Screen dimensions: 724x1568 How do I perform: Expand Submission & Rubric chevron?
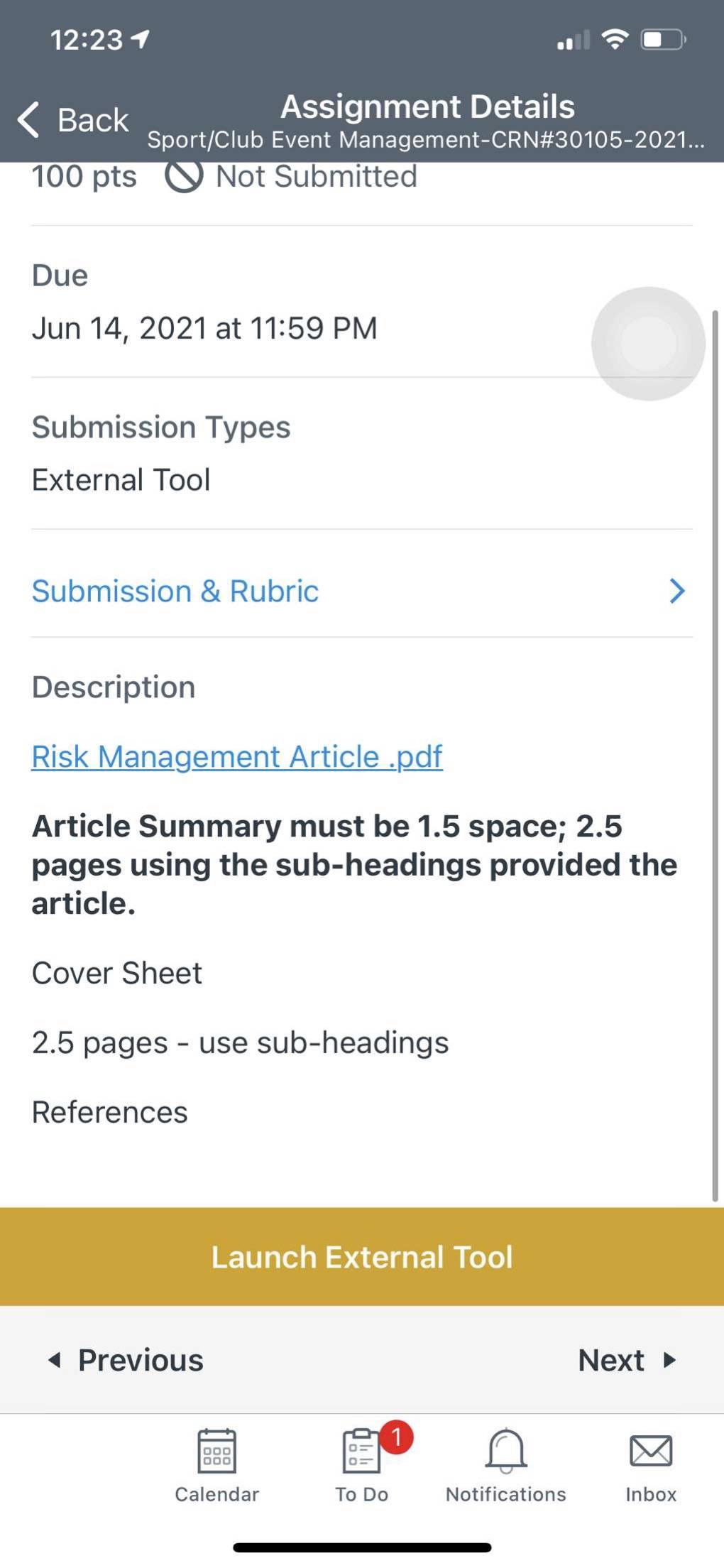[x=677, y=591]
